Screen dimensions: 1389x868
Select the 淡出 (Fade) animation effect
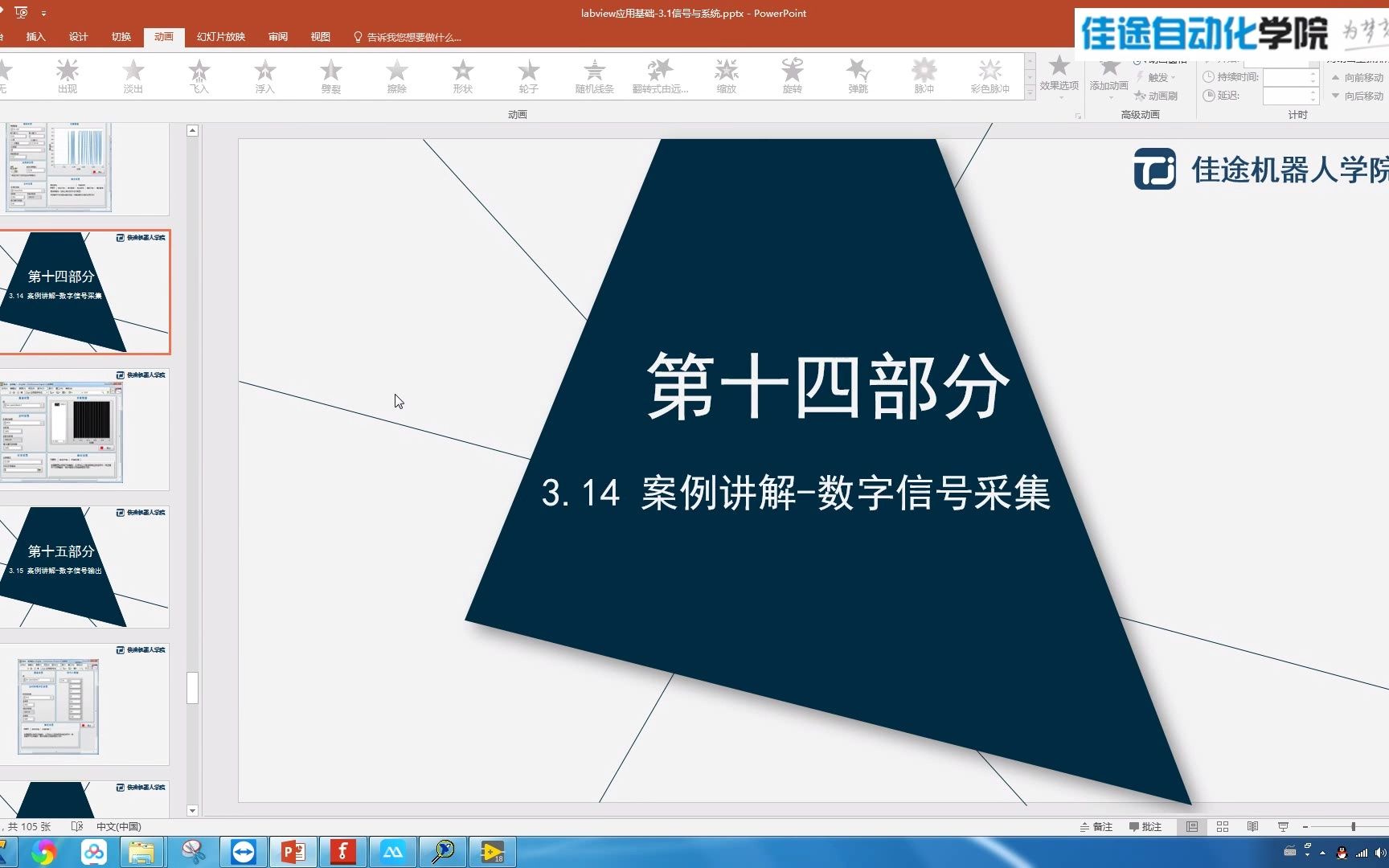pyautogui.click(x=133, y=76)
